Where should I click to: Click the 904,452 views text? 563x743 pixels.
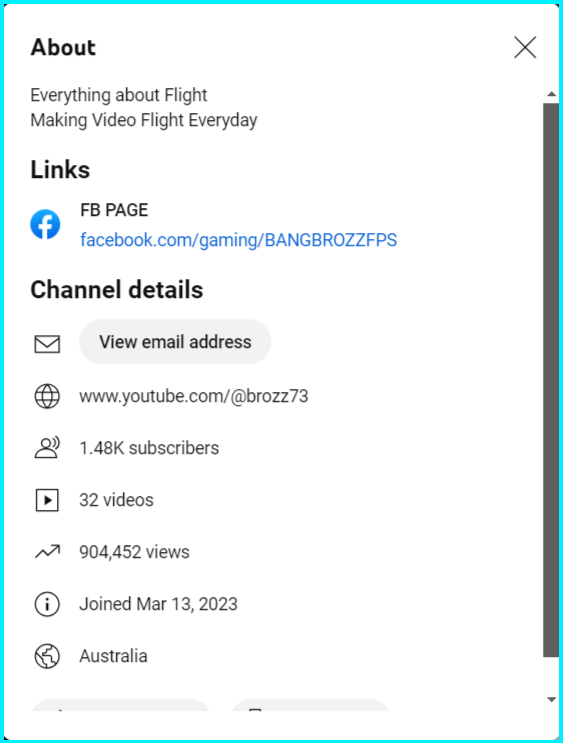click(x=134, y=552)
